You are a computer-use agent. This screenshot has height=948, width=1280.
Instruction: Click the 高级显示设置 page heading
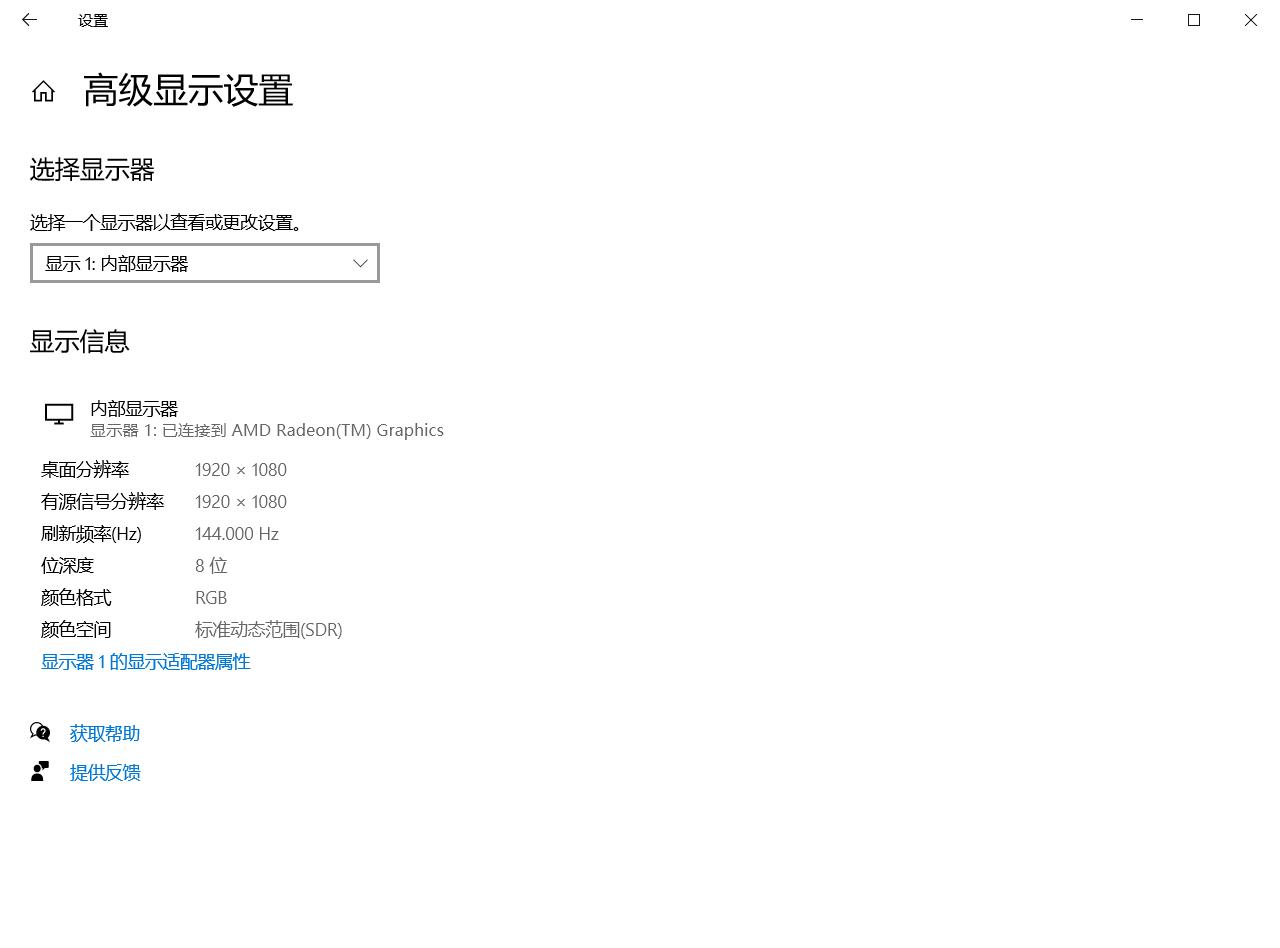[189, 91]
